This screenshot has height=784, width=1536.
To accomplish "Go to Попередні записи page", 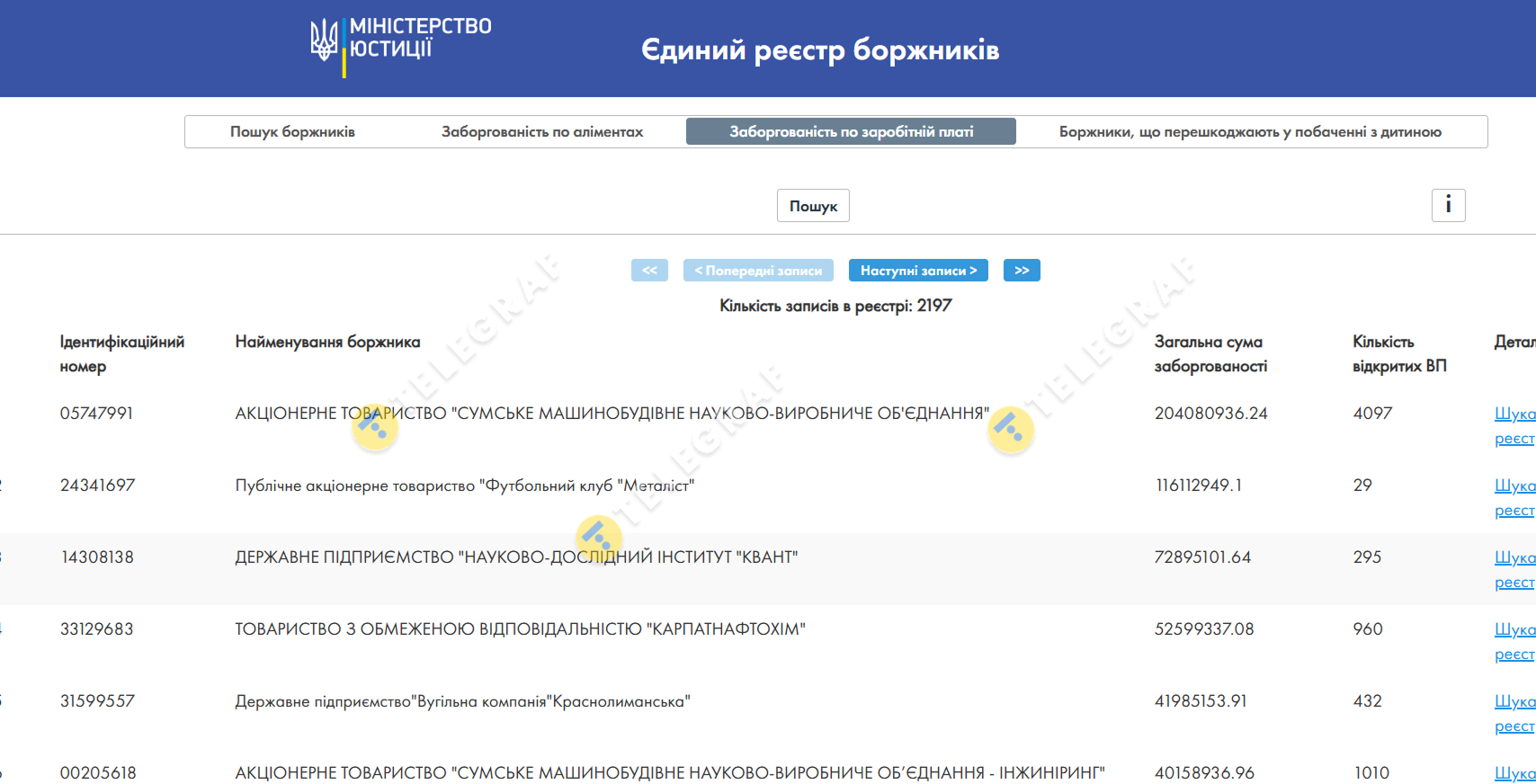I will coord(758,271).
